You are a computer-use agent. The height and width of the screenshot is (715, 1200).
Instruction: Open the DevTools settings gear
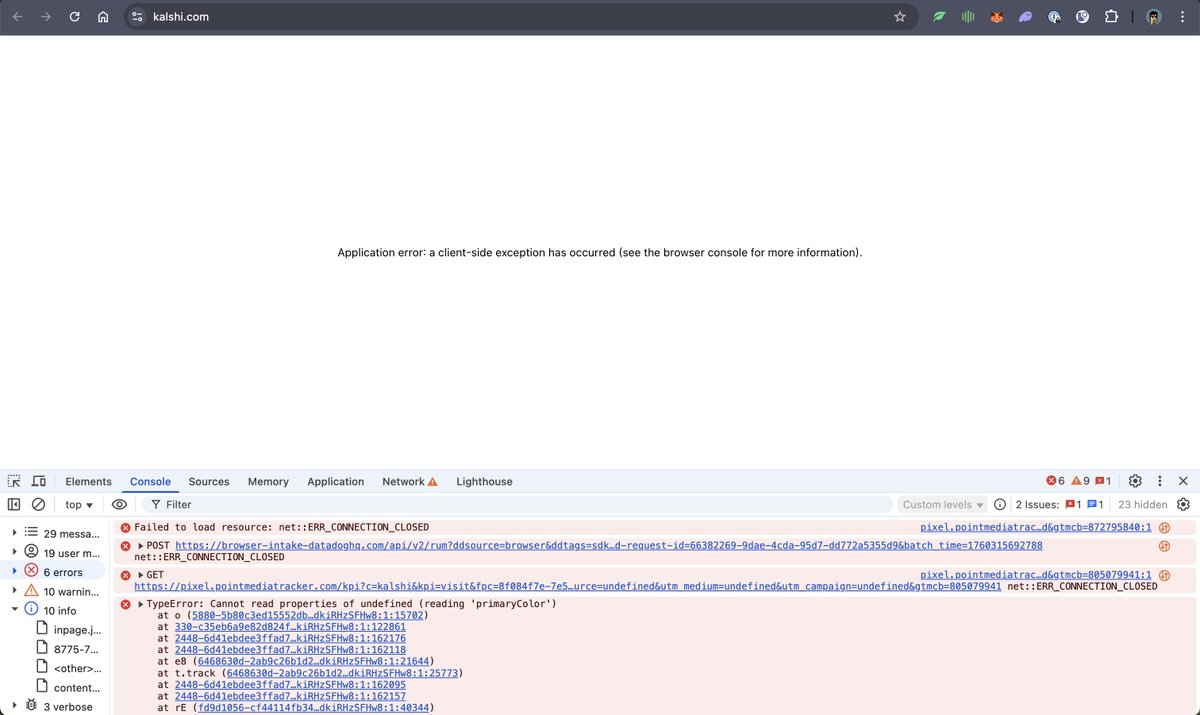1135,481
